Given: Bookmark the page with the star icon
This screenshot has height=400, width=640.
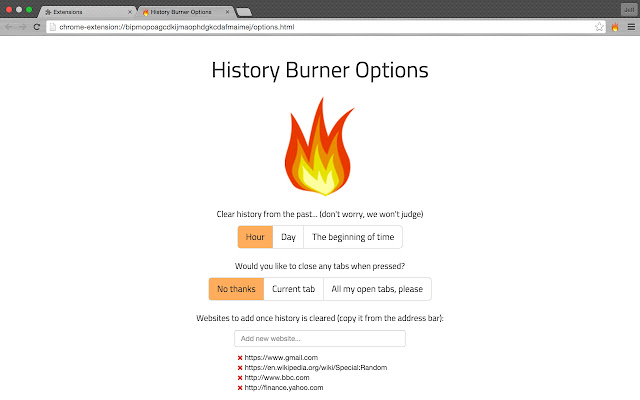Looking at the screenshot, I should pos(599,27).
